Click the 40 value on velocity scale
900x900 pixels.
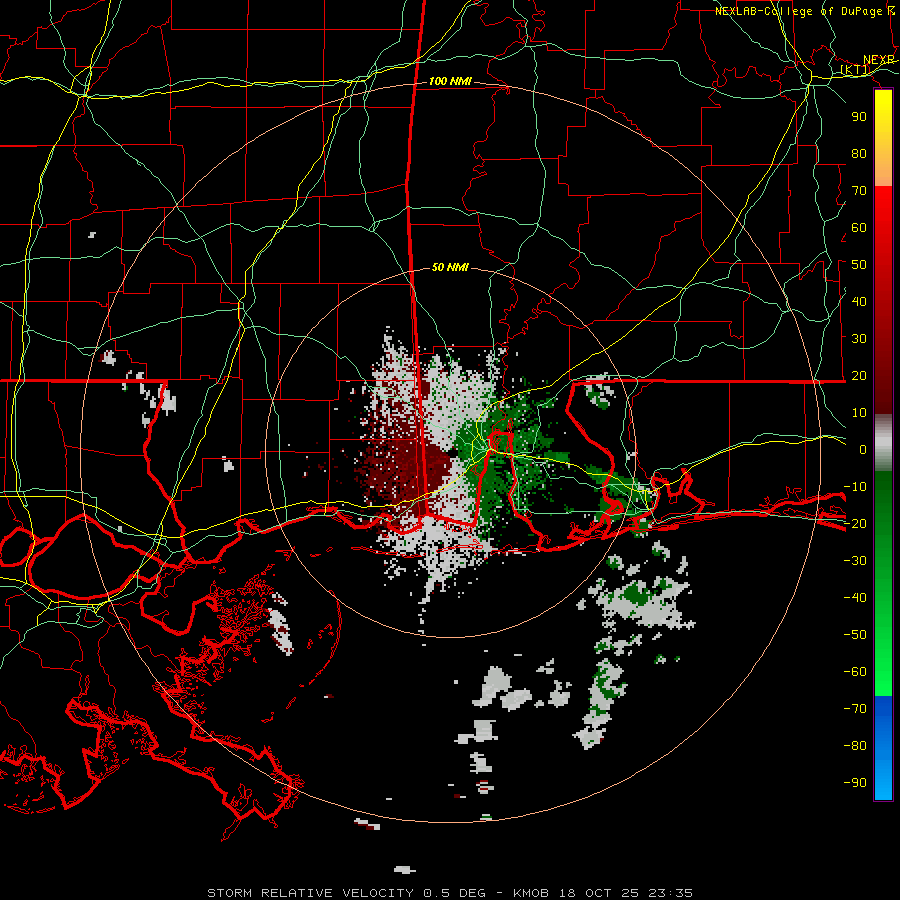[859, 302]
